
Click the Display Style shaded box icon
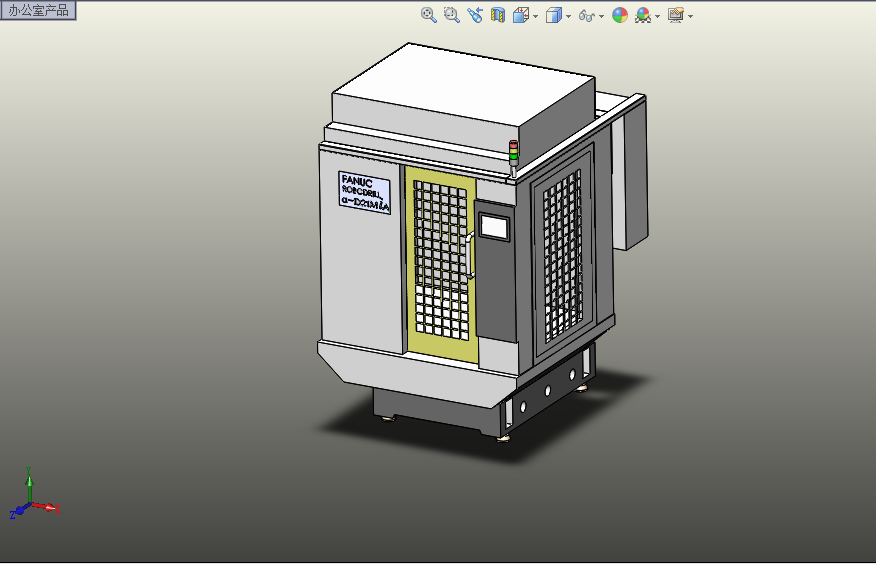pyautogui.click(x=553, y=15)
